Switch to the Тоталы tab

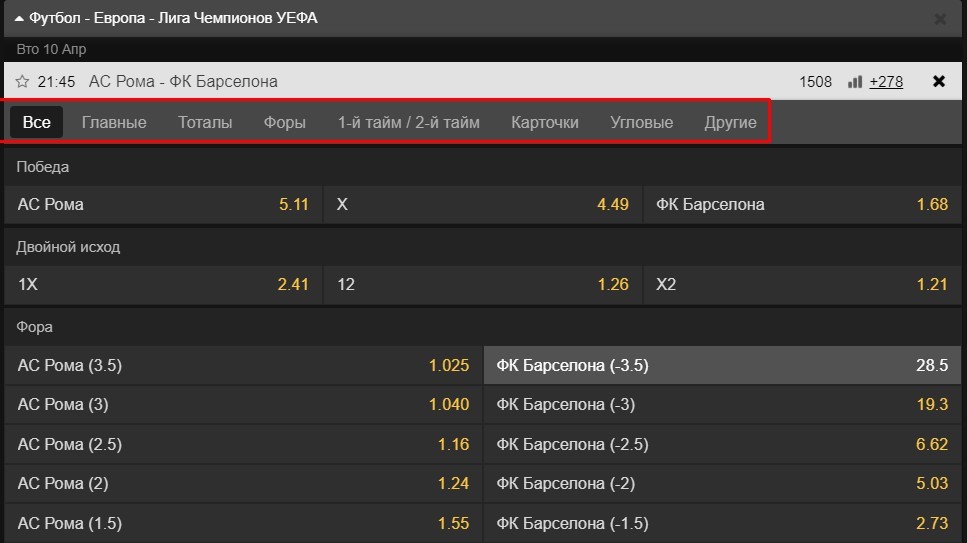pos(205,122)
